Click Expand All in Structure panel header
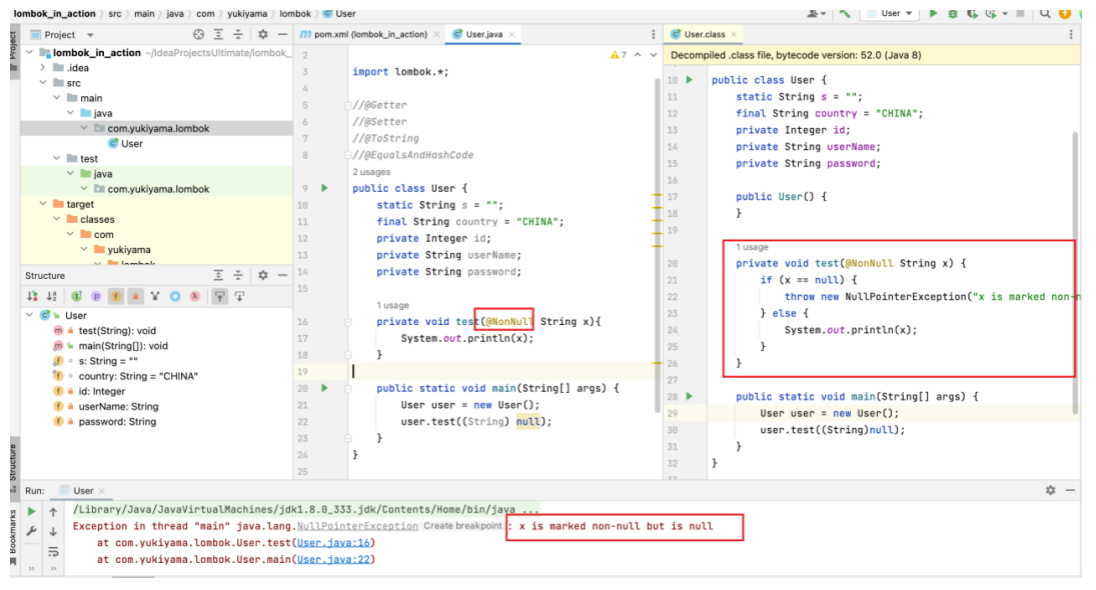This screenshot has width=1096, height=590. click(x=218, y=275)
